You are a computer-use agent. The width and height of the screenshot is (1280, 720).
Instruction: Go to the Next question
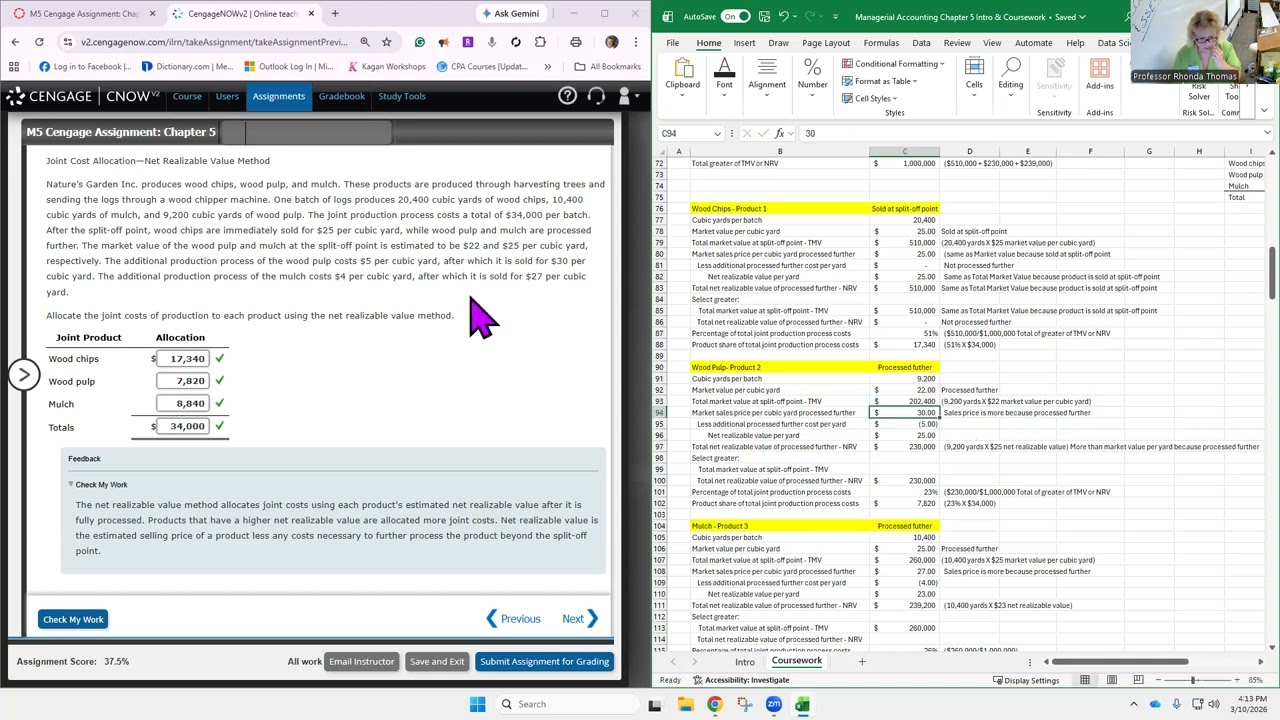[580, 619]
